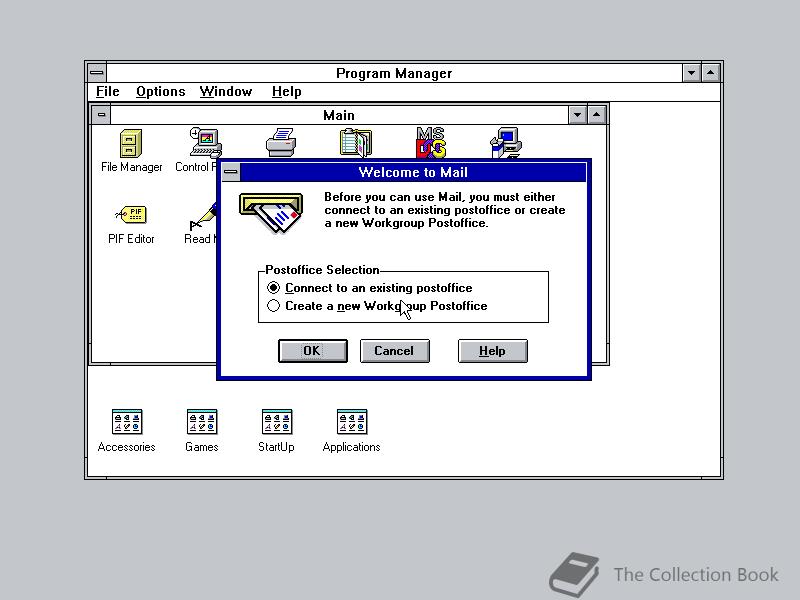Screen dimensions: 800x600
Task: Open the Main window control-menu box
Action: [x=101, y=115]
